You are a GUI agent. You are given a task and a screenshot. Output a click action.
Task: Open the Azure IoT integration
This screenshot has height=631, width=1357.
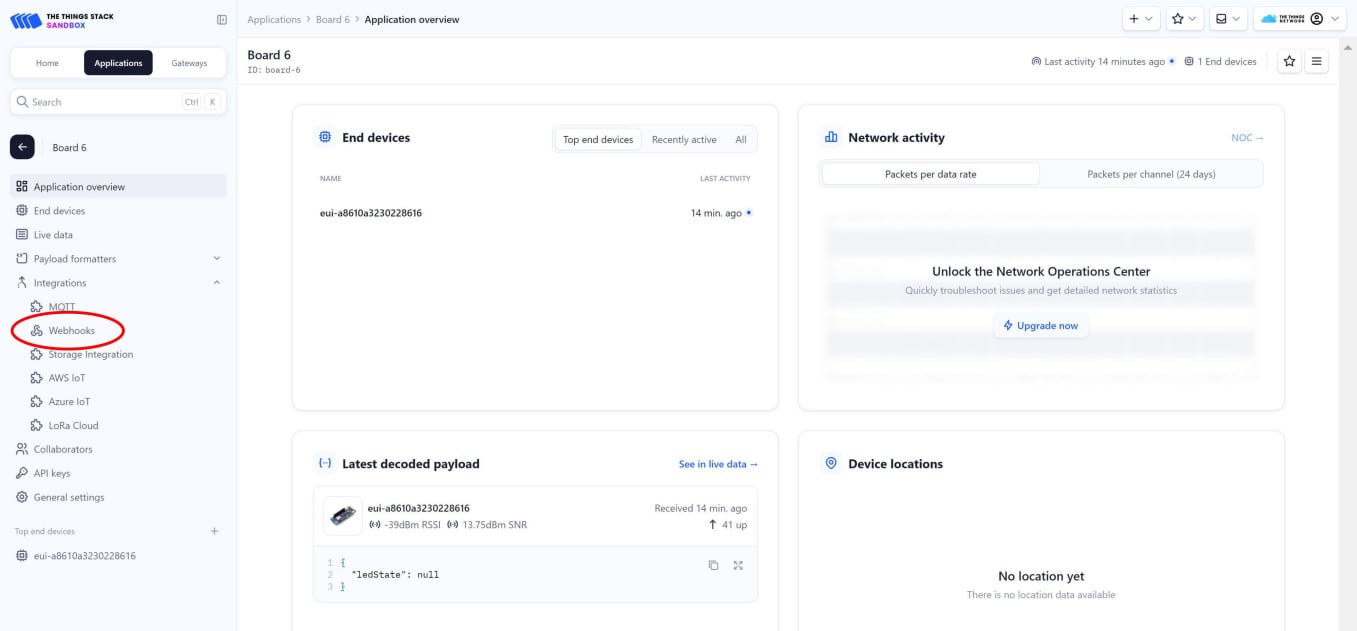tap(70, 401)
